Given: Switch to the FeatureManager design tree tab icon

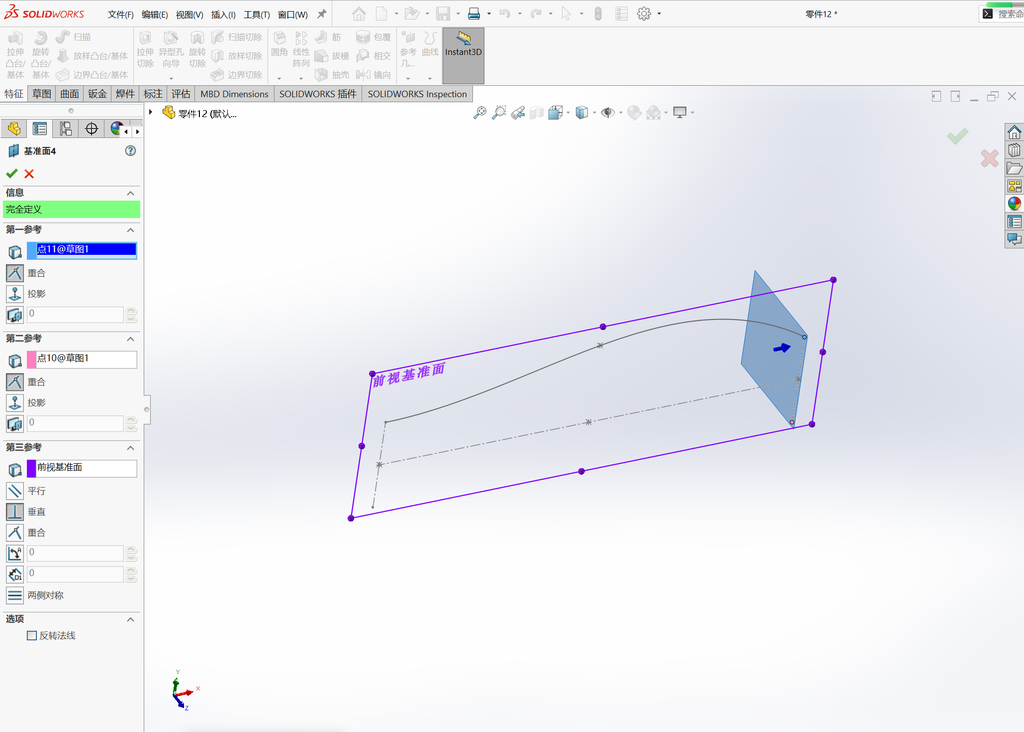Looking at the screenshot, I should click(14, 129).
